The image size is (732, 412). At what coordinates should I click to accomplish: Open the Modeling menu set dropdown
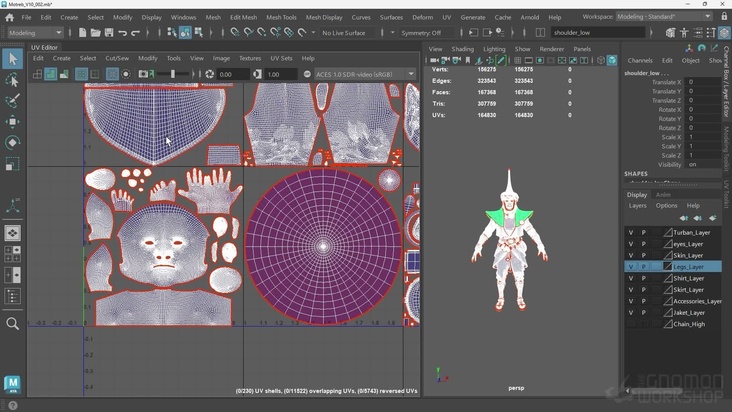[35, 33]
